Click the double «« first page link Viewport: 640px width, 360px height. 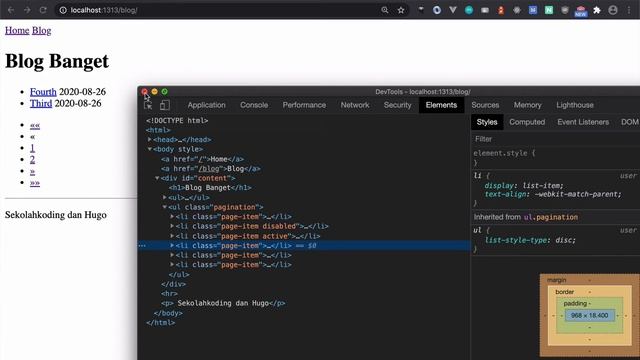click(35, 125)
